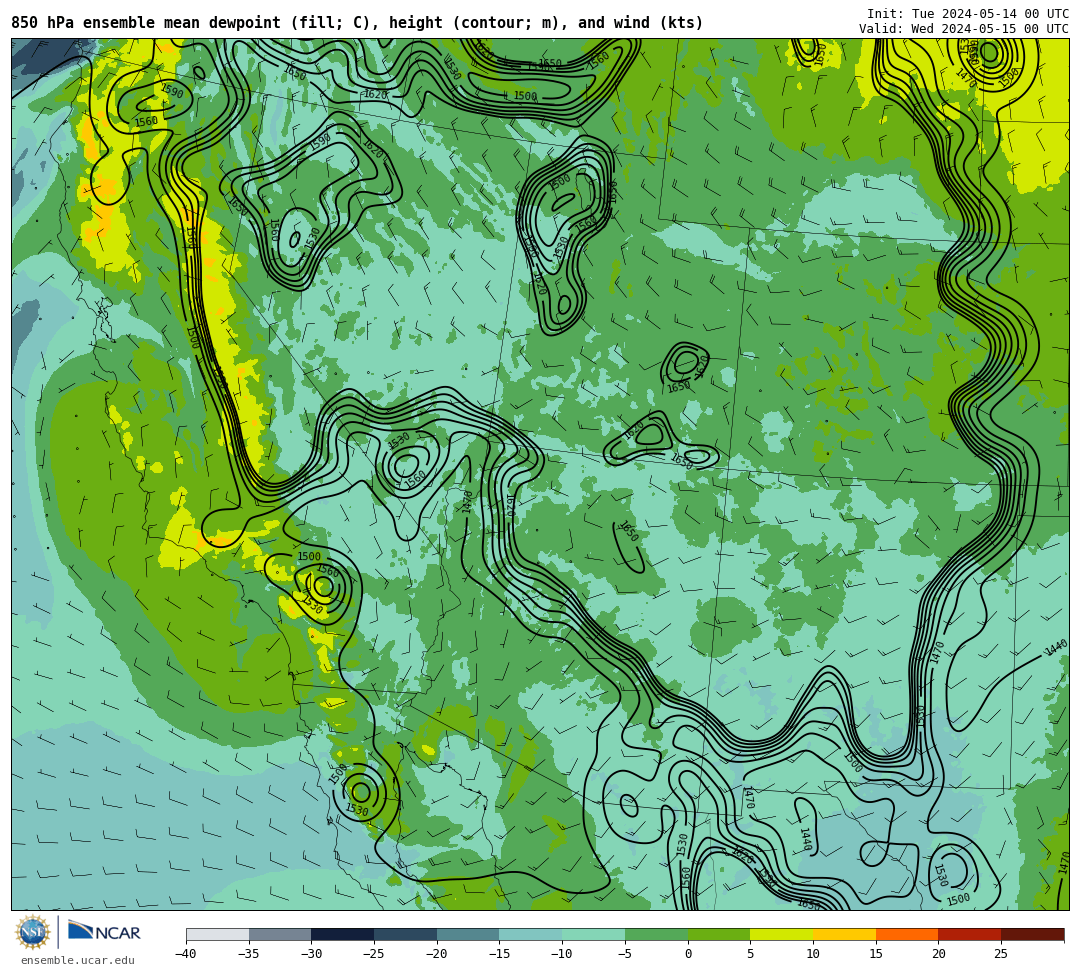Click the 20 colorbar tick label
1080x973 pixels.
(938, 954)
